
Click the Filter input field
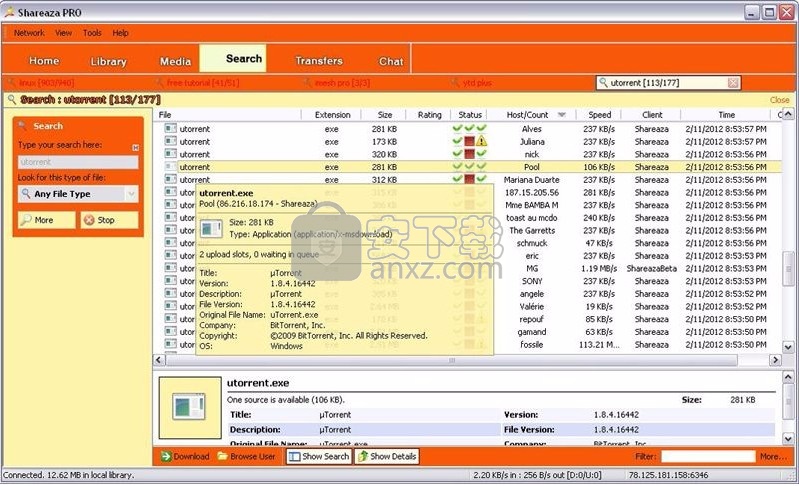(708, 456)
